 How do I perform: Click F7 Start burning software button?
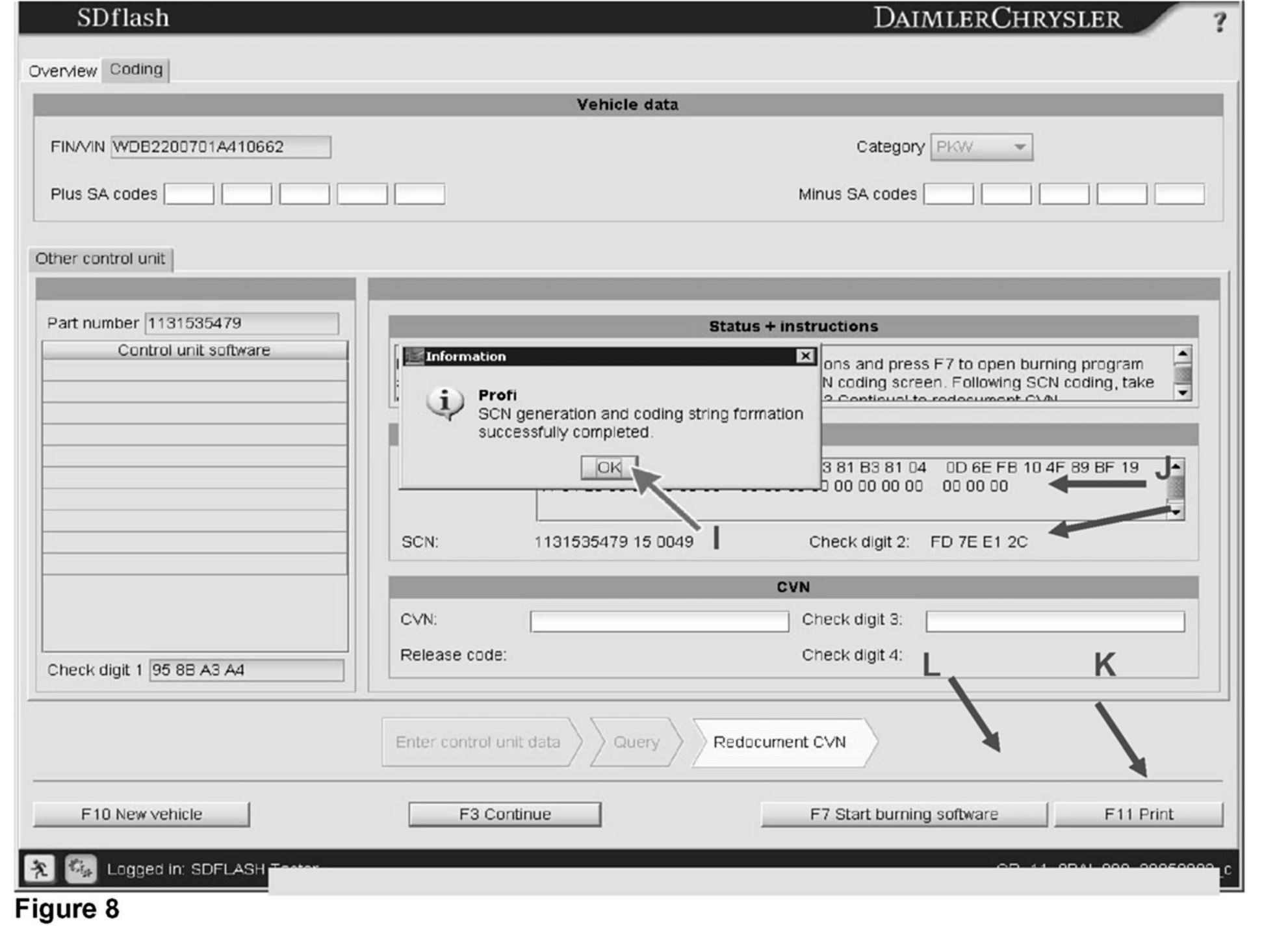(x=904, y=814)
